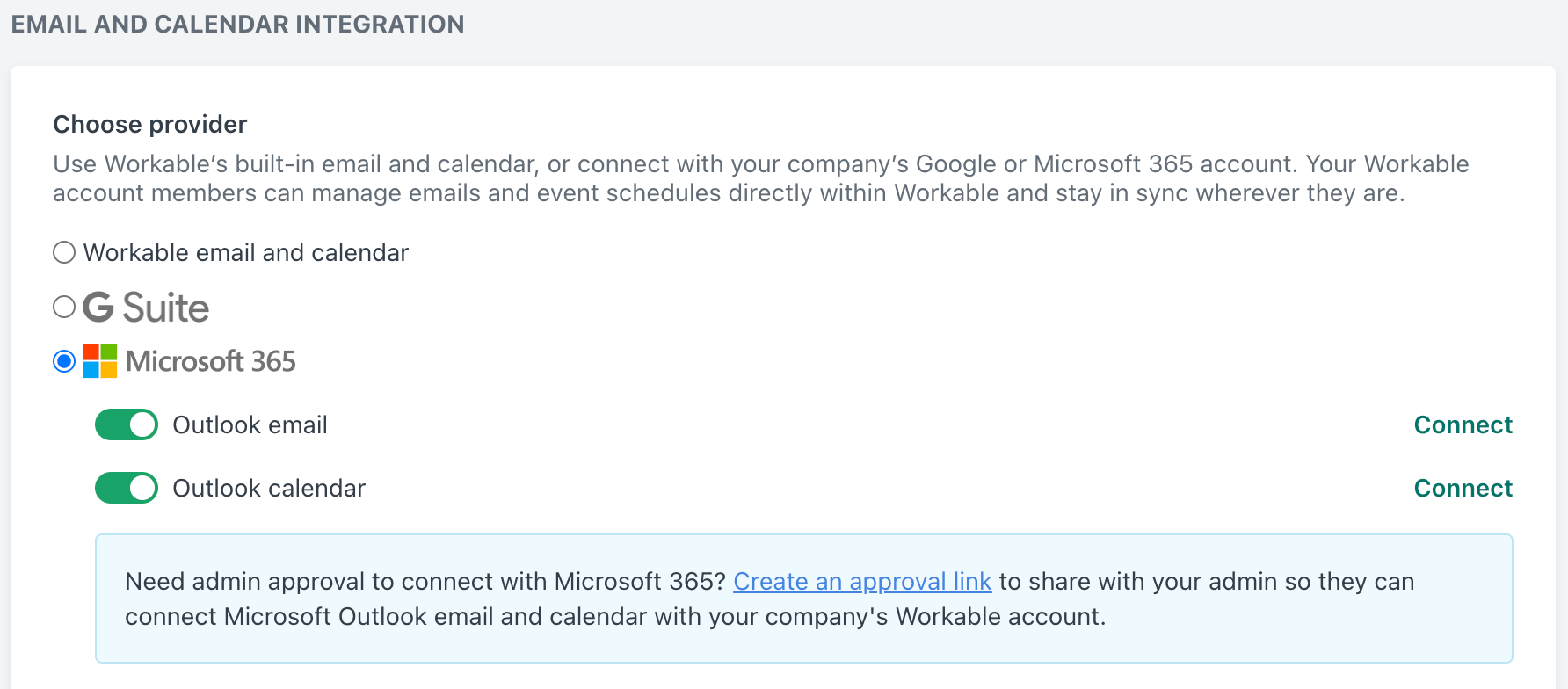Screen dimensions: 1568x689
Task: Click the provider description paragraph text
Action: (x=761, y=178)
